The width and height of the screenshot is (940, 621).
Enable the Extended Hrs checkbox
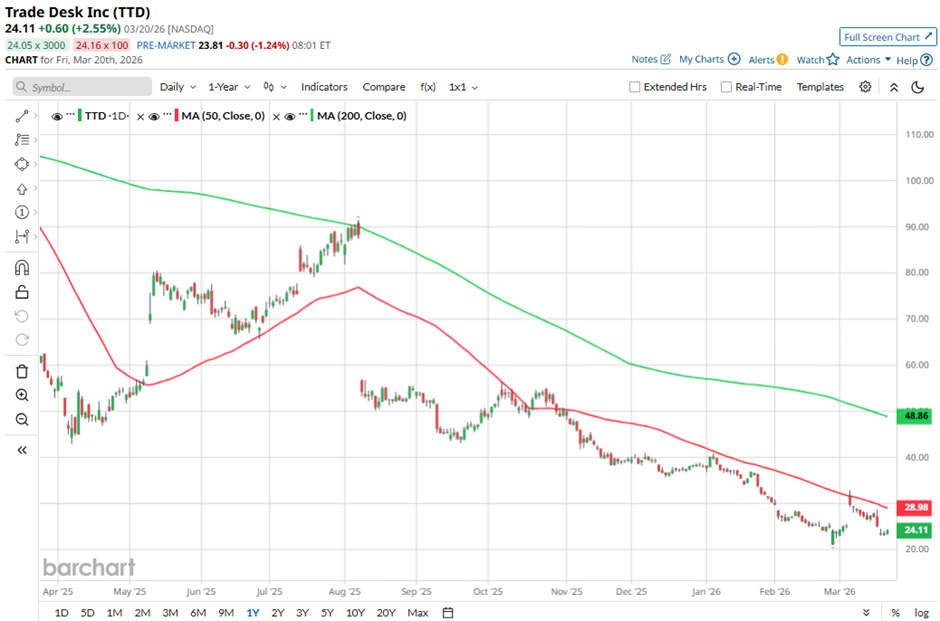[x=634, y=87]
